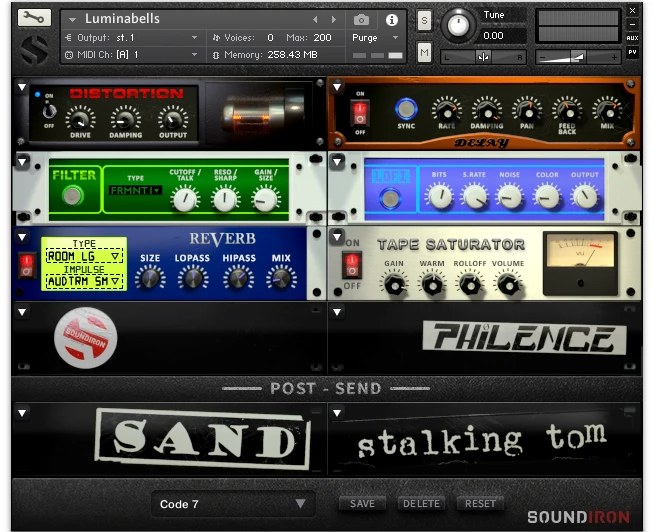Click the Reverb Lopass knob
This screenshot has height=532, width=654.
click(x=193, y=278)
